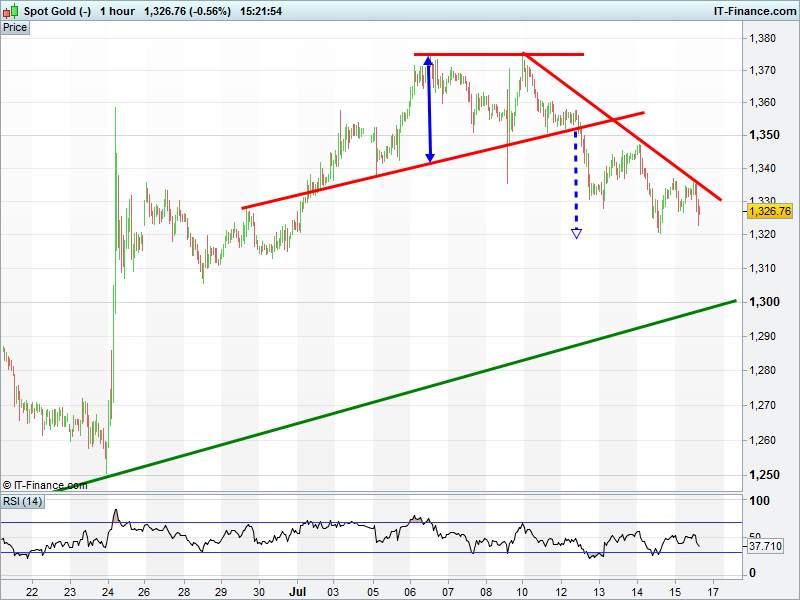Image resolution: width=800 pixels, height=600 pixels.
Task: Click the yellow 1,326.76 current price tag
Action: [x=770, y=211]
